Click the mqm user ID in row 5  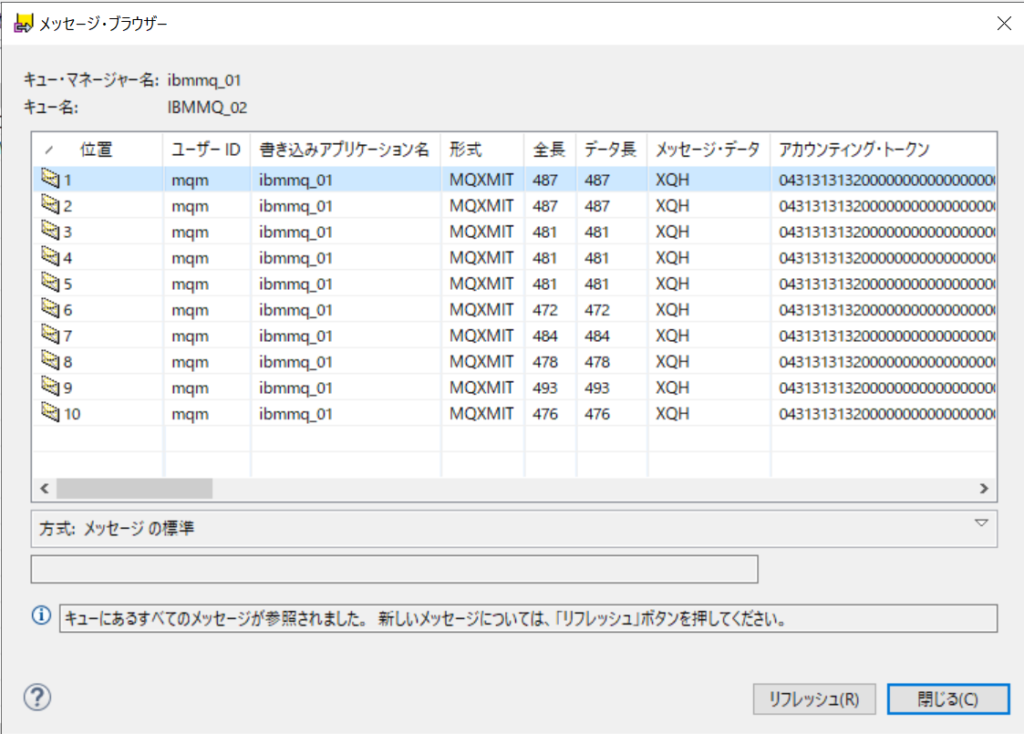190,284
